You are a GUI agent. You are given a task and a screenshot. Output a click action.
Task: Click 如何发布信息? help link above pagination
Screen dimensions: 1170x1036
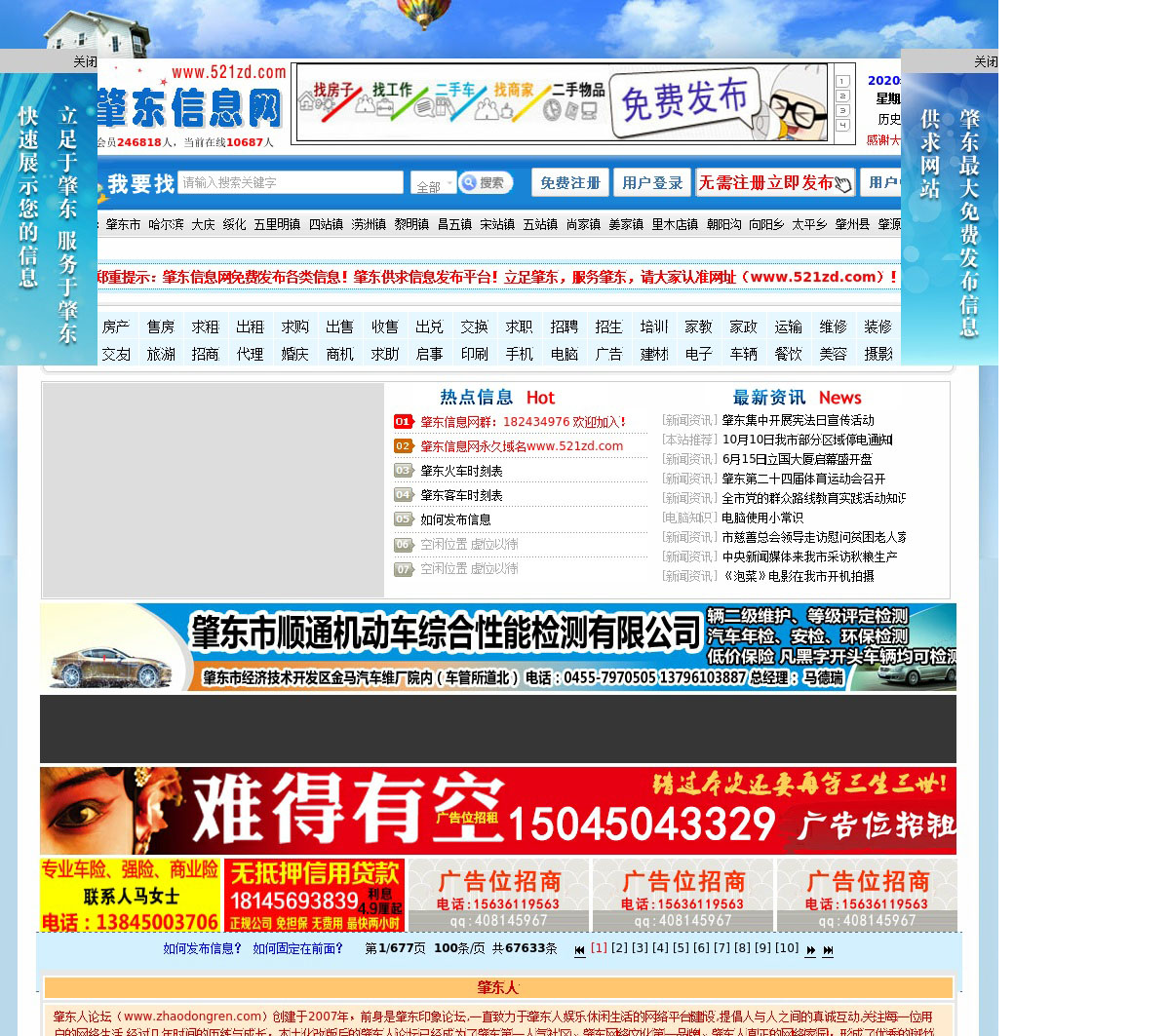(x=202, y=948)
